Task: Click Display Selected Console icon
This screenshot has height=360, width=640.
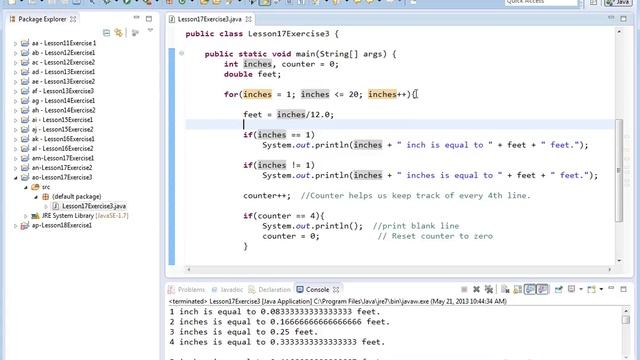Action: [572, 289]
